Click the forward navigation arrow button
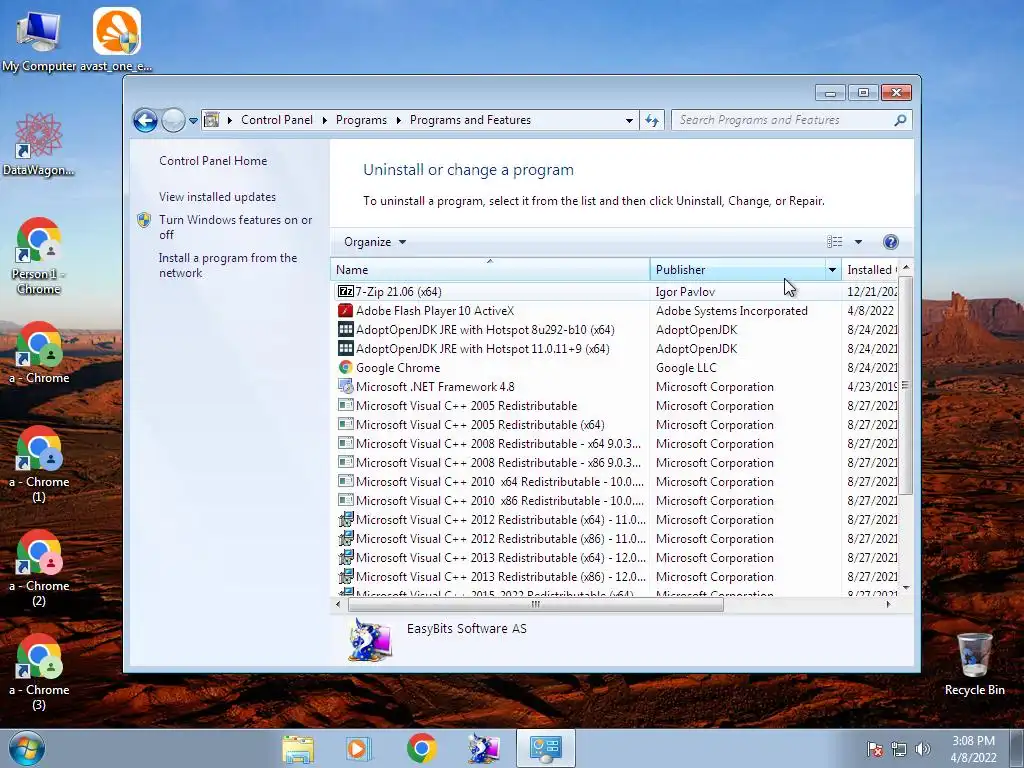1024x768 pixels. 173,120
